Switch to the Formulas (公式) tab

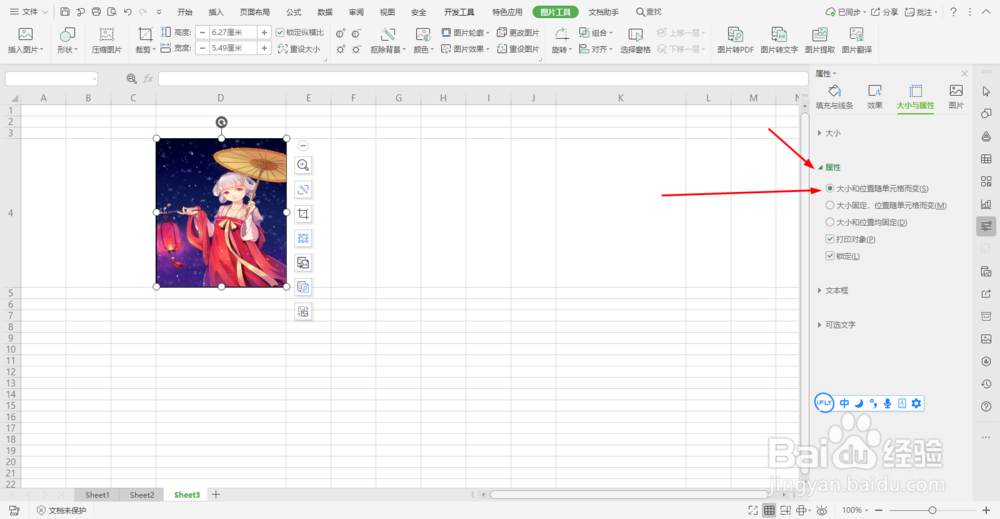click(294, 12)
